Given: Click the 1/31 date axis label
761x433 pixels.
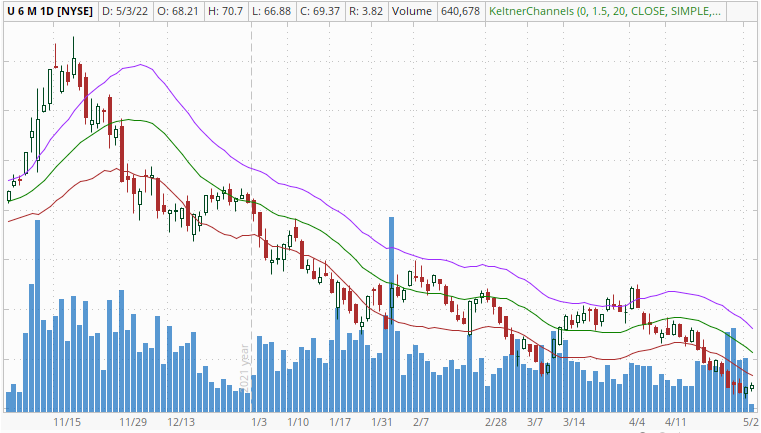Looking at the screenshot, I should click(382, 422).
